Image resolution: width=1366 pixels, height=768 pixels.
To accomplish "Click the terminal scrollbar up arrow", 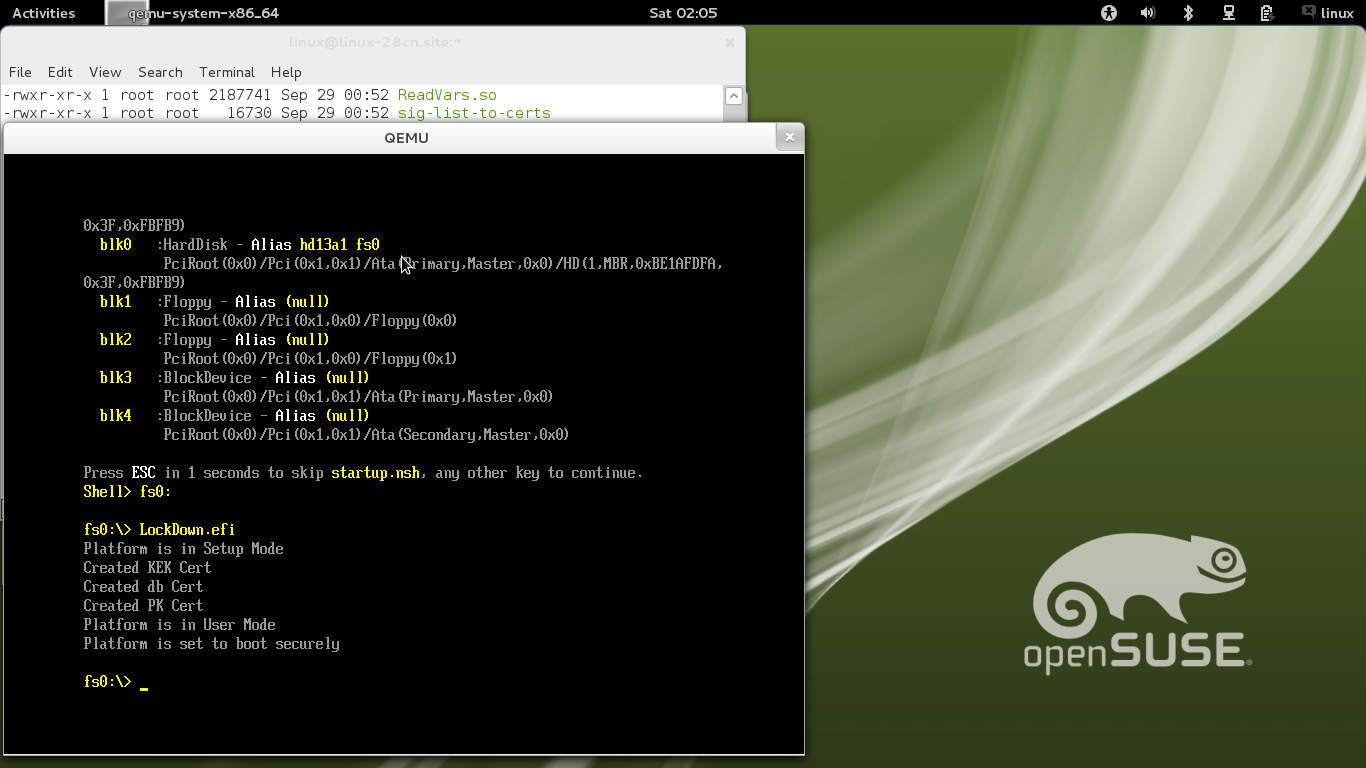I will coord(733,96).
